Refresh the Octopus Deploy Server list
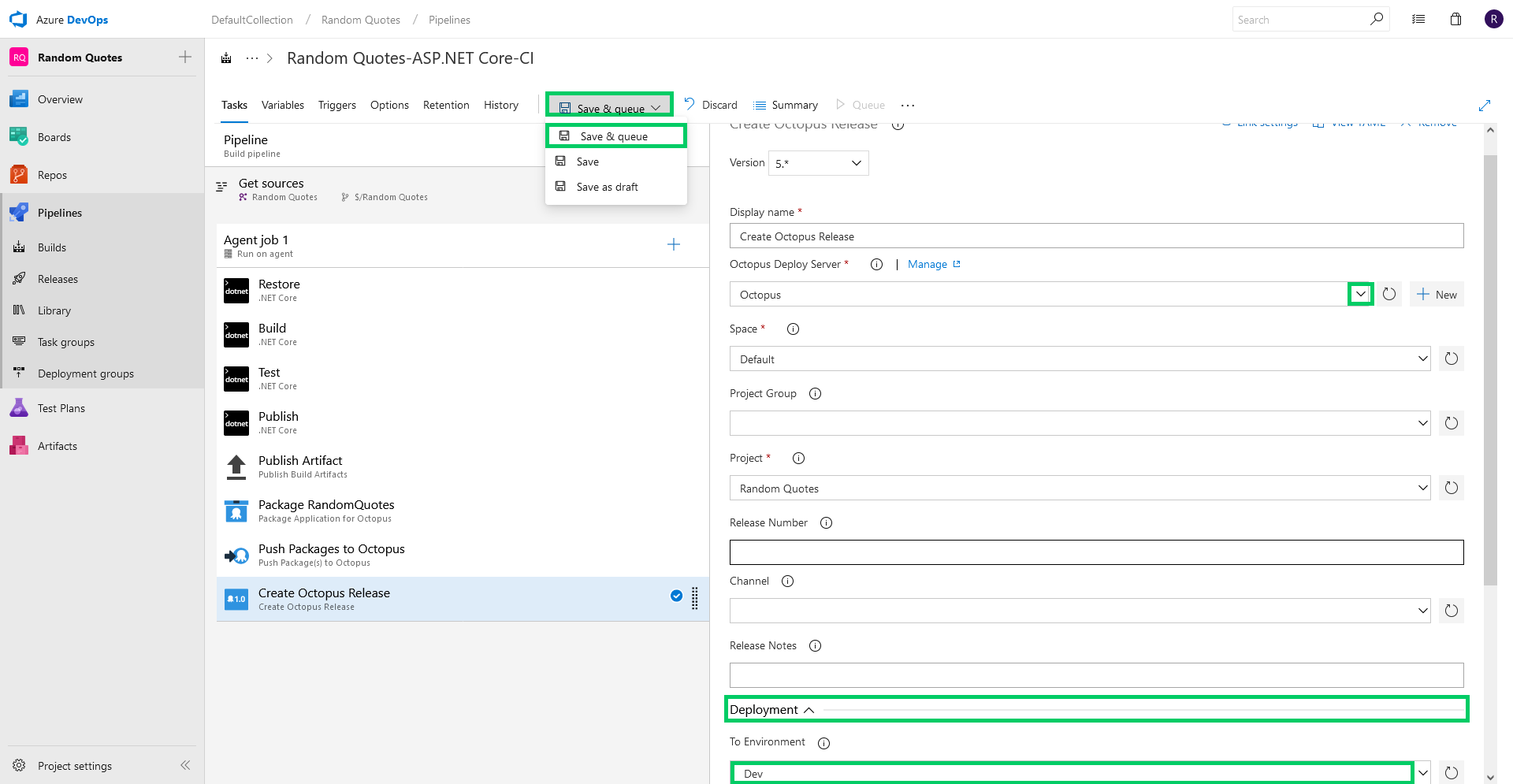 pyautogui.click(x=1389, y=294)
